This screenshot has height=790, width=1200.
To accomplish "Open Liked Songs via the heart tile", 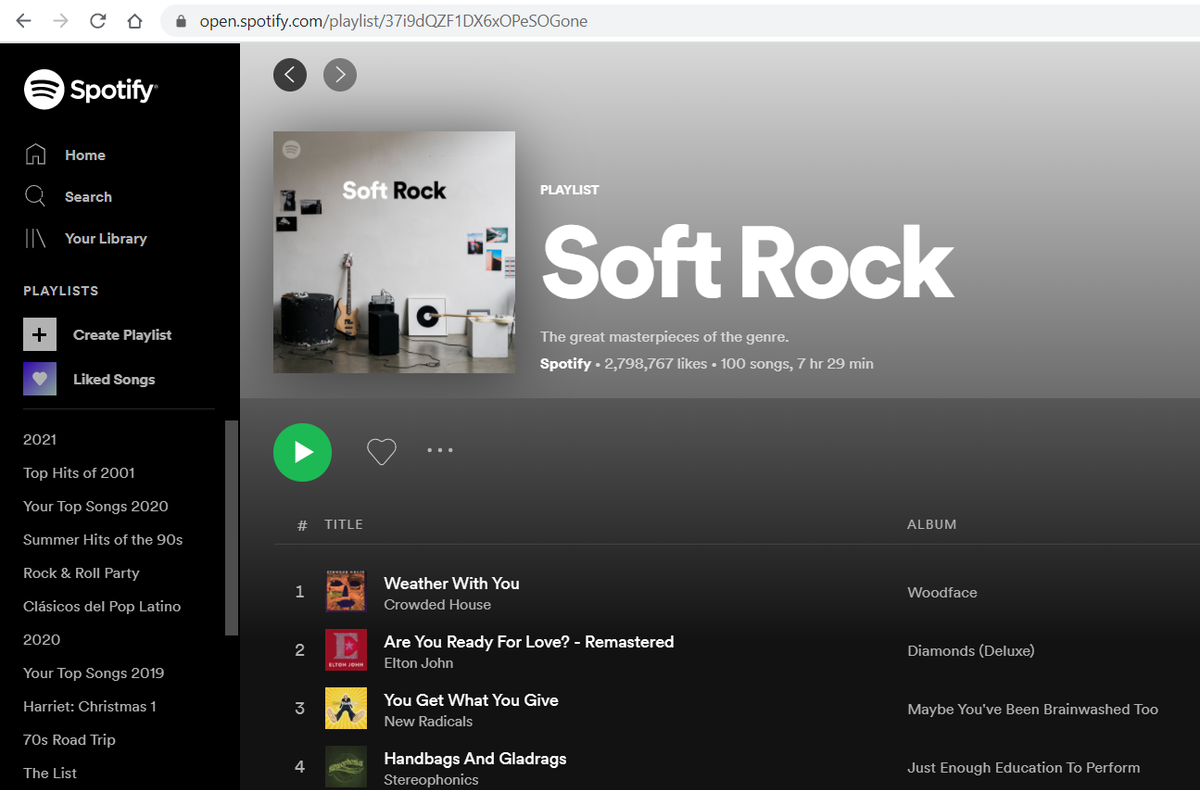I will pos(40,379).
